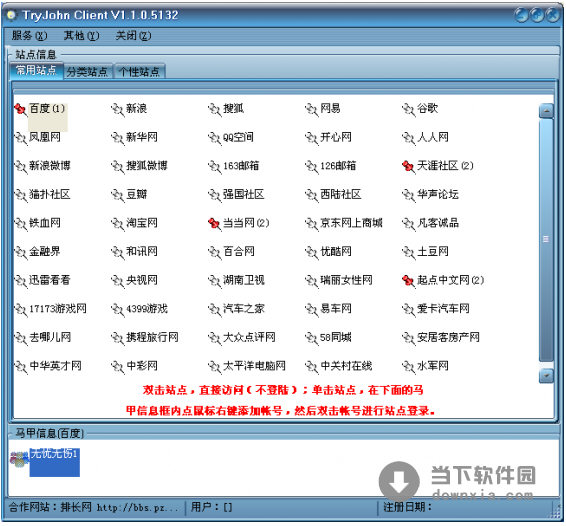Click the red pin icon beside 天涯社区
The image size is (566, 526).
408,166
